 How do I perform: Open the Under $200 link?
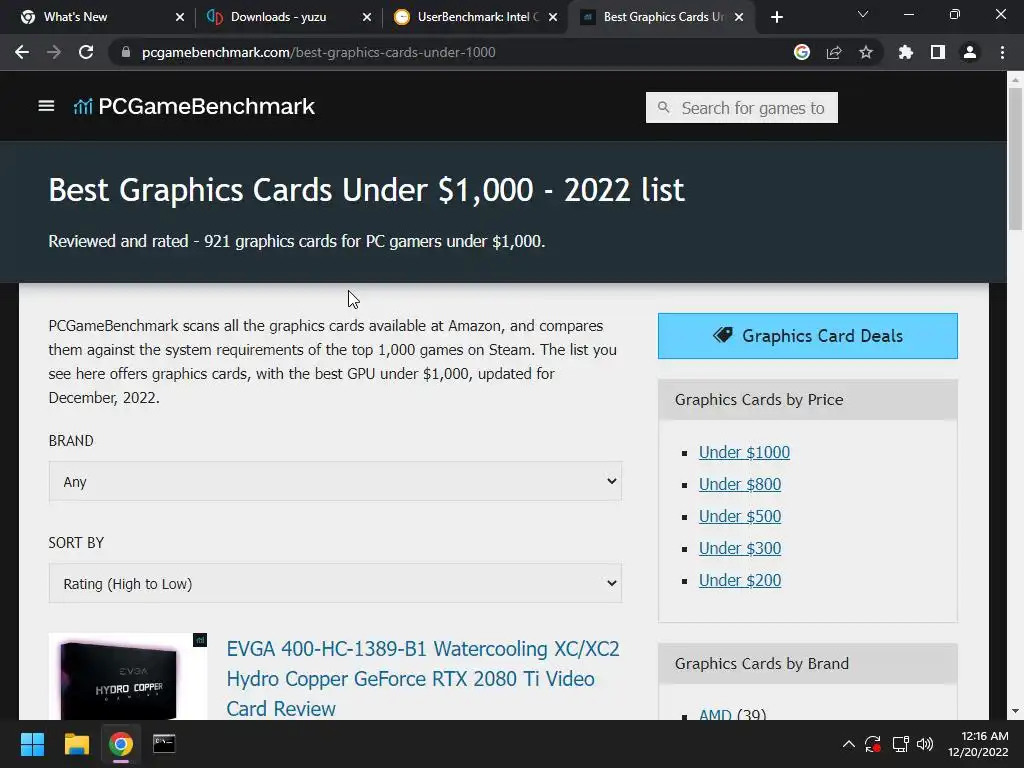(x=740, y=580)
